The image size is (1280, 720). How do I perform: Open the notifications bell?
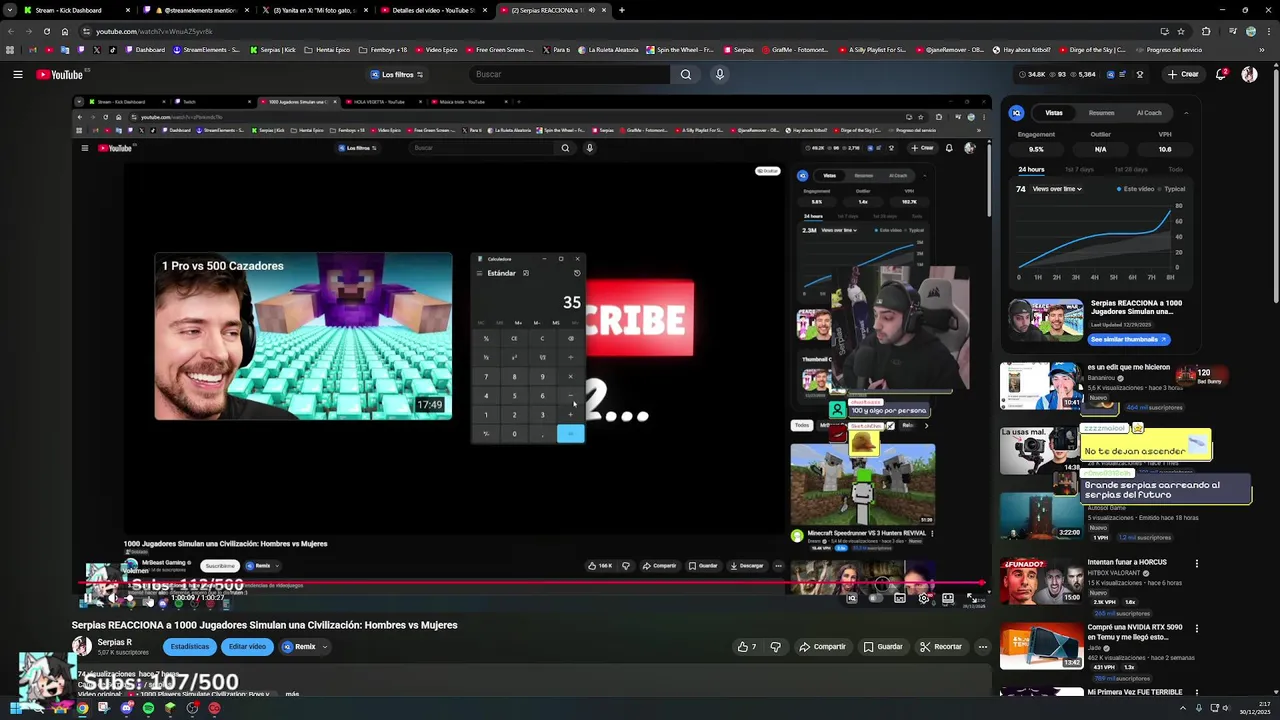click(x=1222, y=74)
